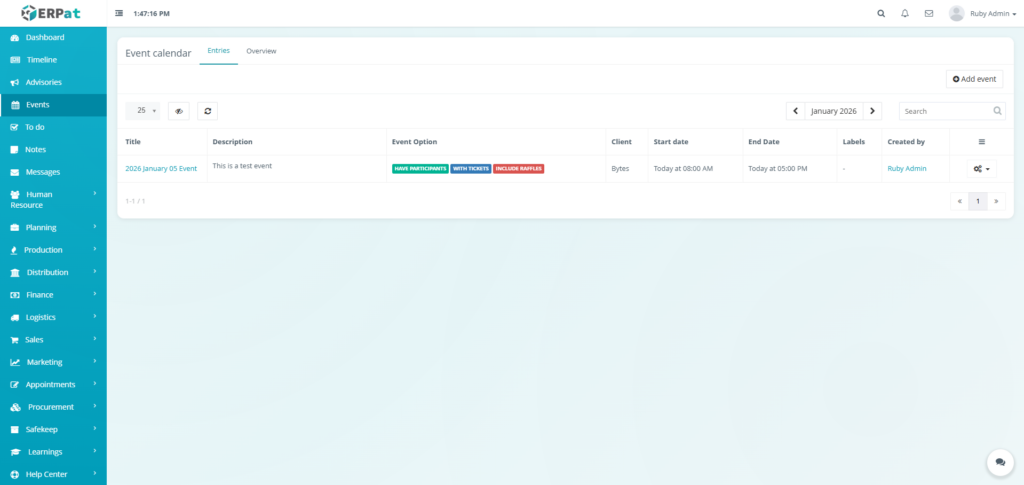Switch to the Overview tab
The image size is (1024, 485).
[261, 51]
